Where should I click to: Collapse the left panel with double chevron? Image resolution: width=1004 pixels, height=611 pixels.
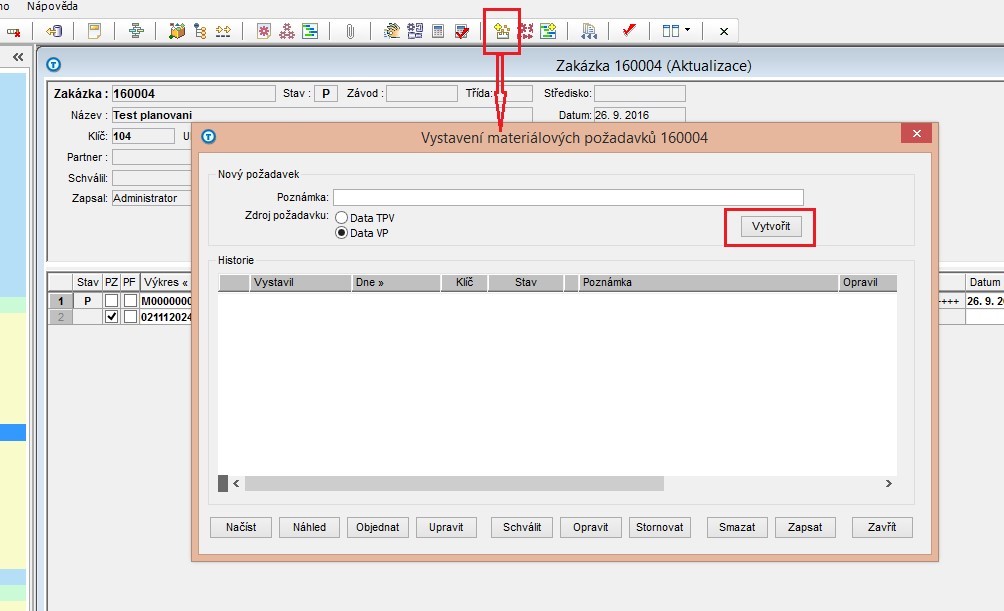click(19, 57)
